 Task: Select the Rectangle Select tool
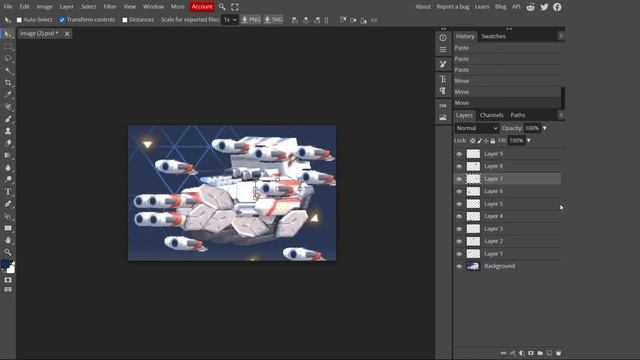pyautogui.click(x=8, y=47)
